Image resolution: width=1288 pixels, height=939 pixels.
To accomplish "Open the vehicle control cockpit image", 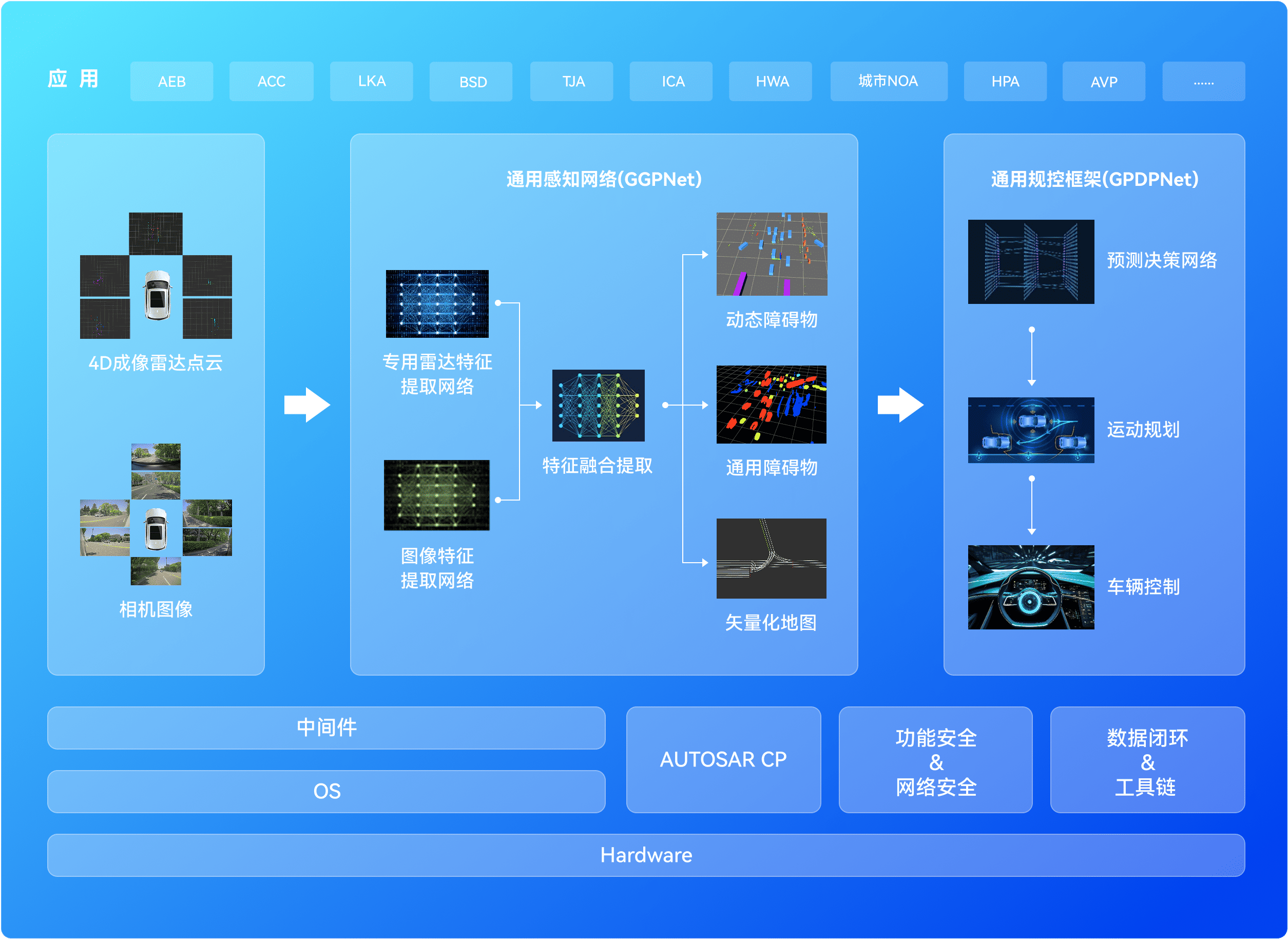I will pos(1031,587).
